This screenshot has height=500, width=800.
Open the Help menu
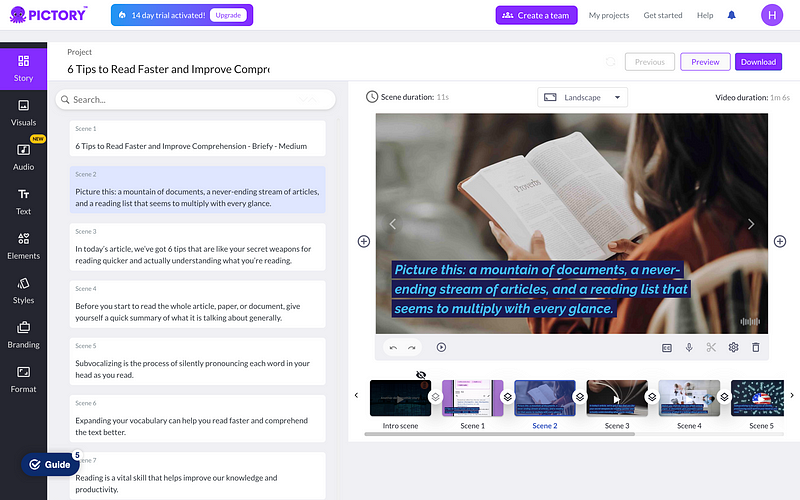click(x=705, y=15)
